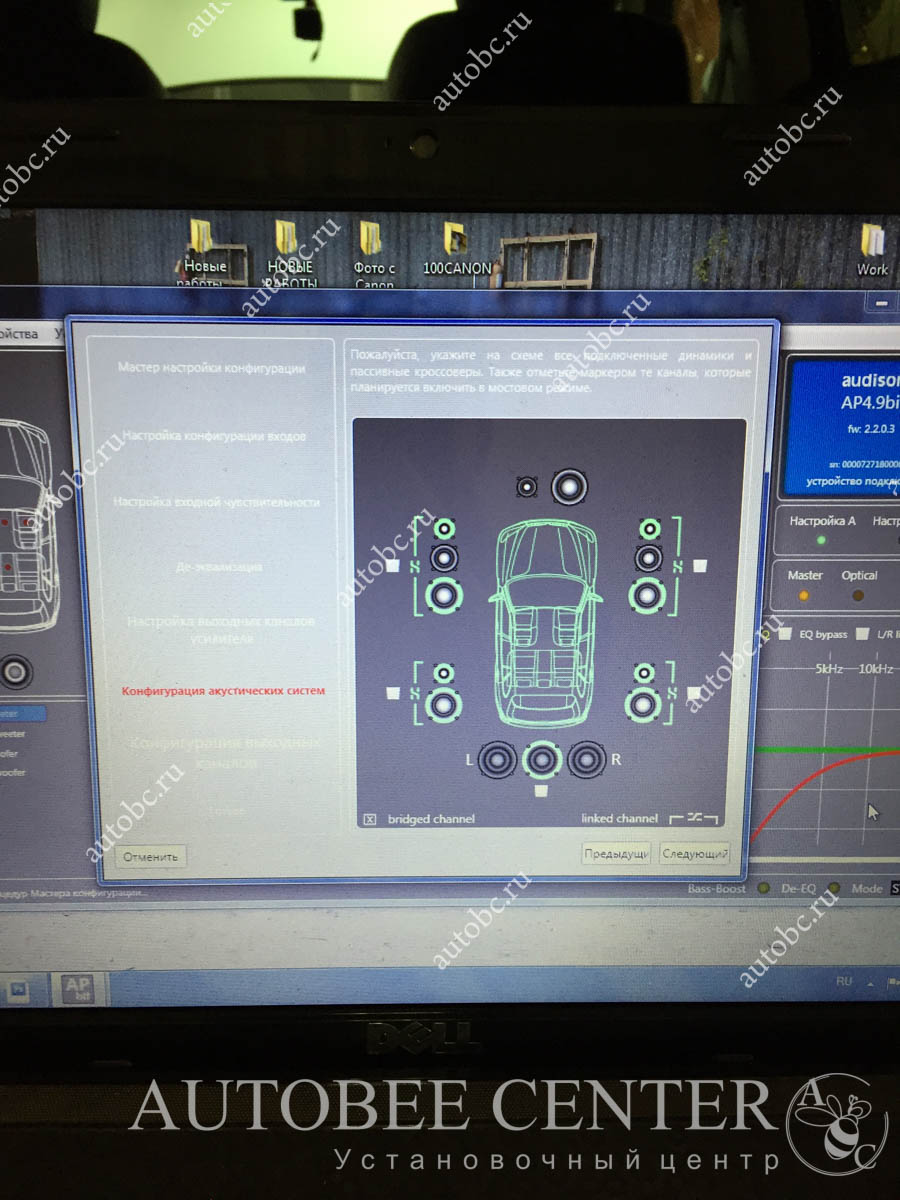Select the rear left woofer speaker
This screenshot has height=1200, width=900.
443,705
